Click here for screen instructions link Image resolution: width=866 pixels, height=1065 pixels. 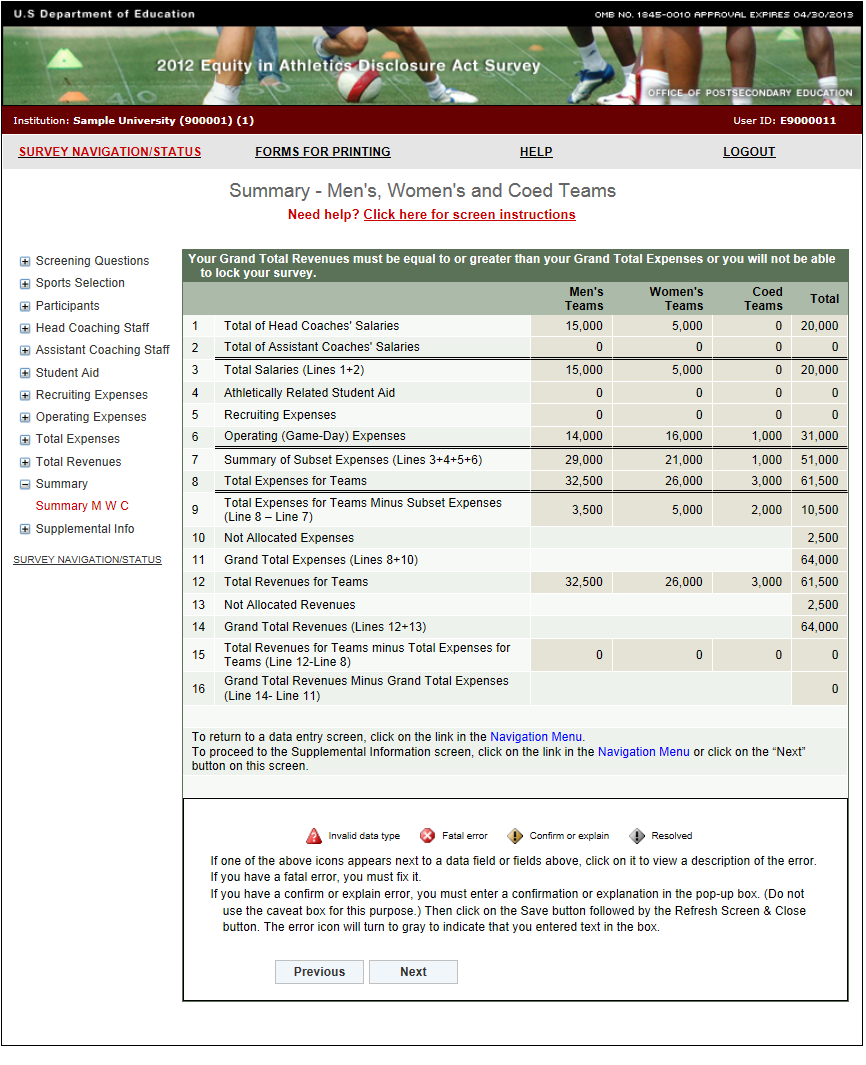[469, 215]
